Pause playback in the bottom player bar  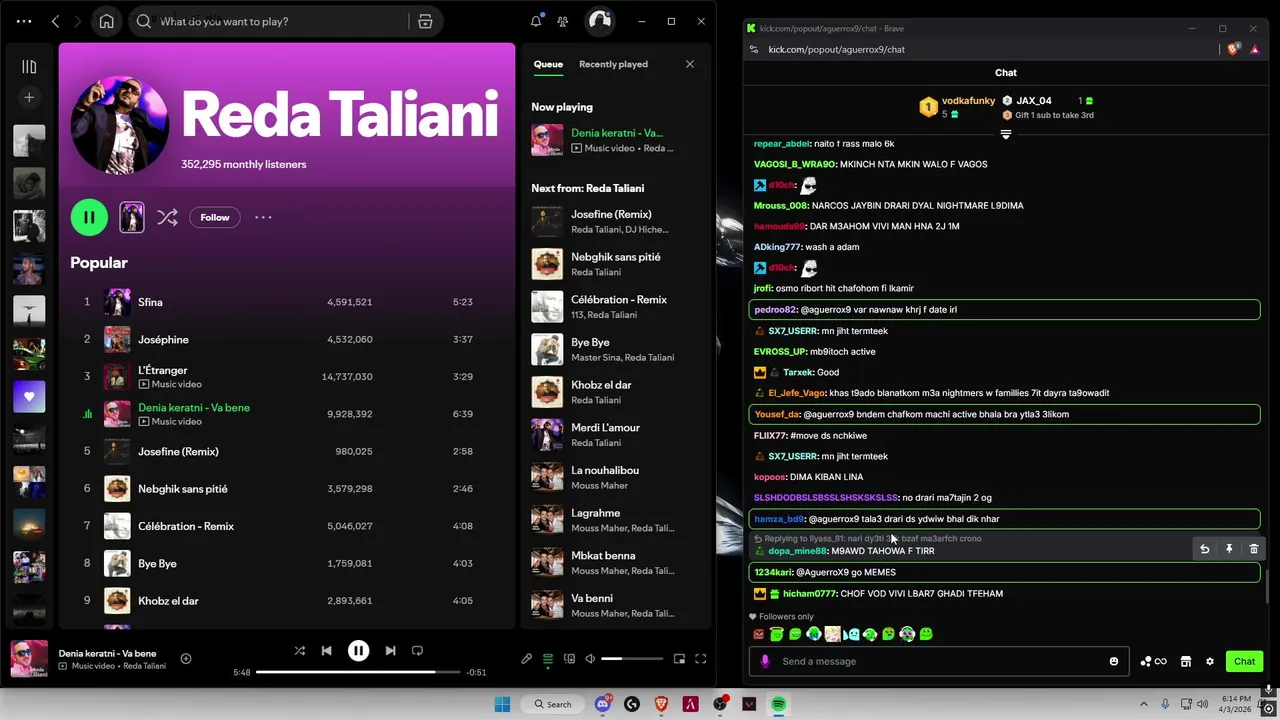click(x=358, y=650)
